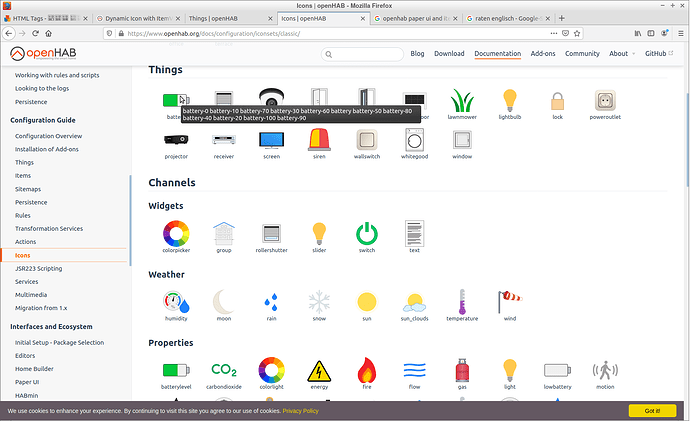Viewport: 690px width, 421px height.
Task: Click the colorlight property icon
Action: (x=272, y=370)
